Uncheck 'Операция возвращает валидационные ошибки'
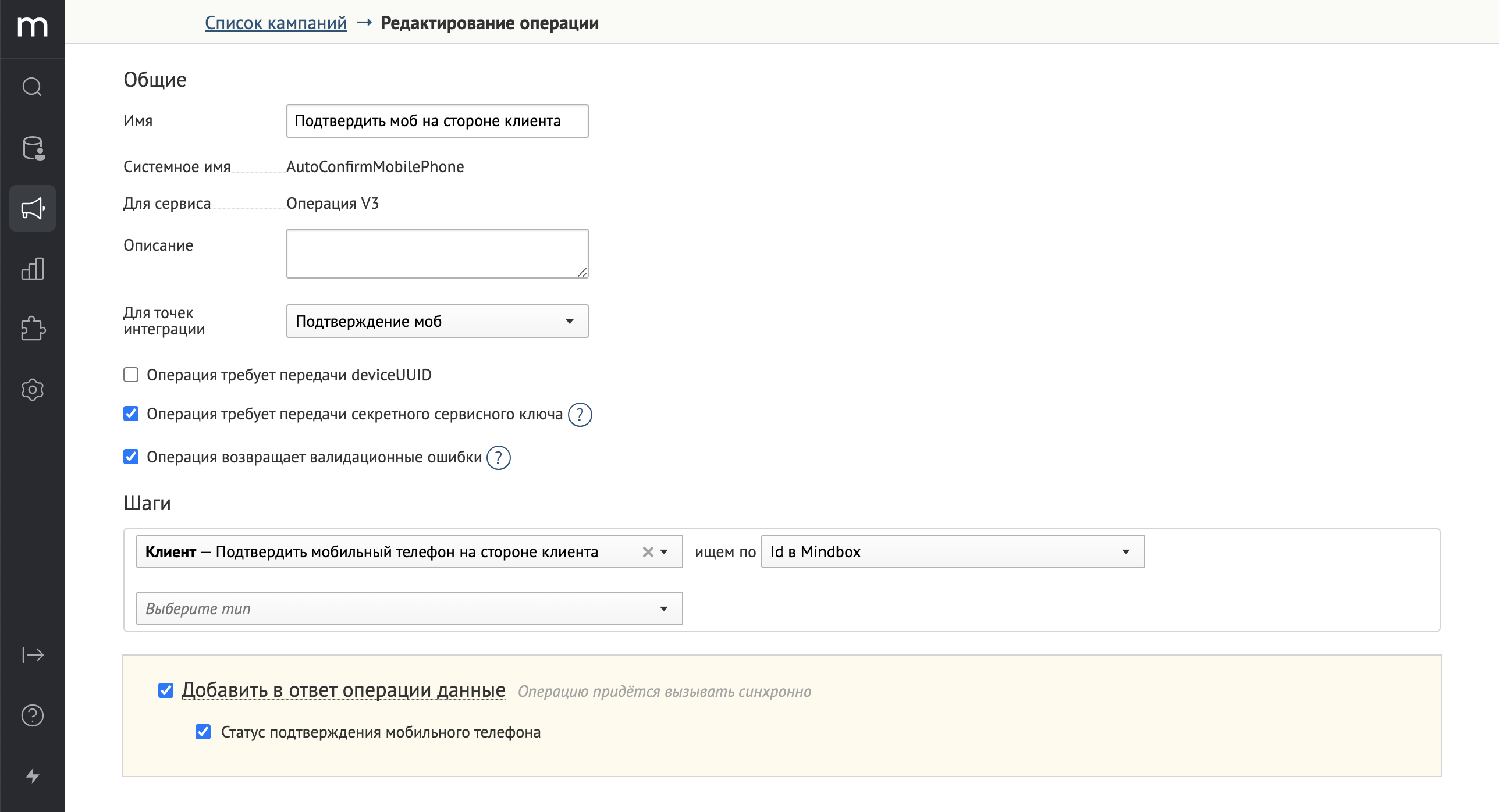Viewport: 1499px width, 812px height. 131,457
